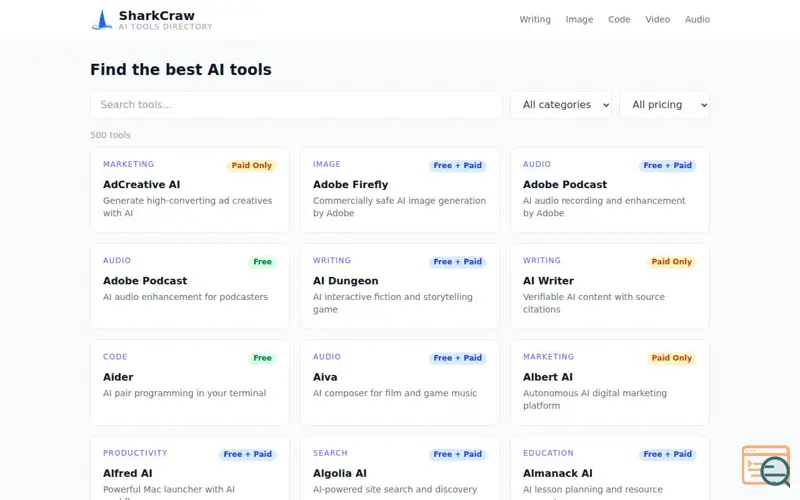Go to the Video nav link
This screenshot has height=500, width=800.
pyautogui.click(x=657, y=19)
